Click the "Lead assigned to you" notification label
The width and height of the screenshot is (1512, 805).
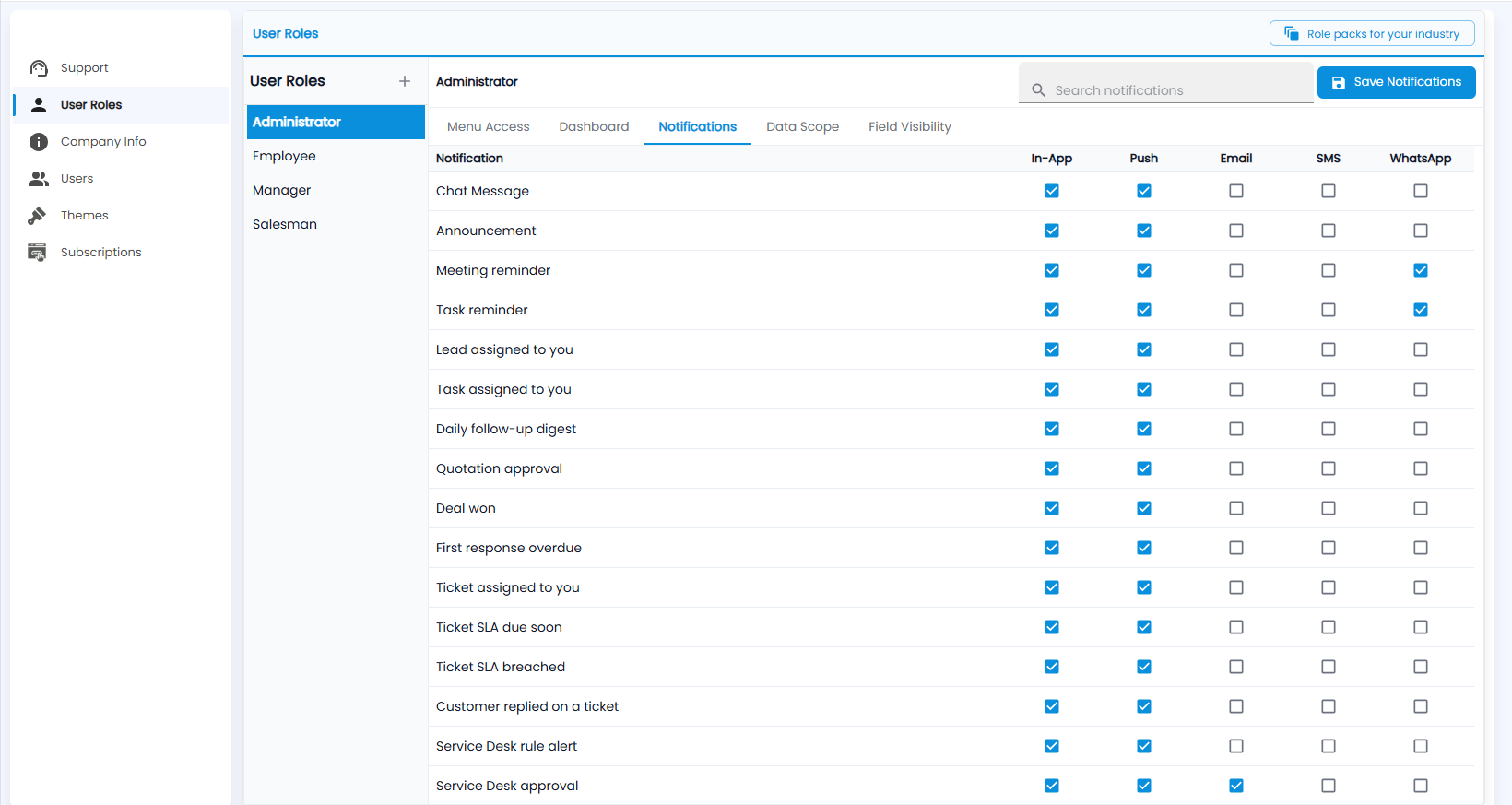pos(504,349)
